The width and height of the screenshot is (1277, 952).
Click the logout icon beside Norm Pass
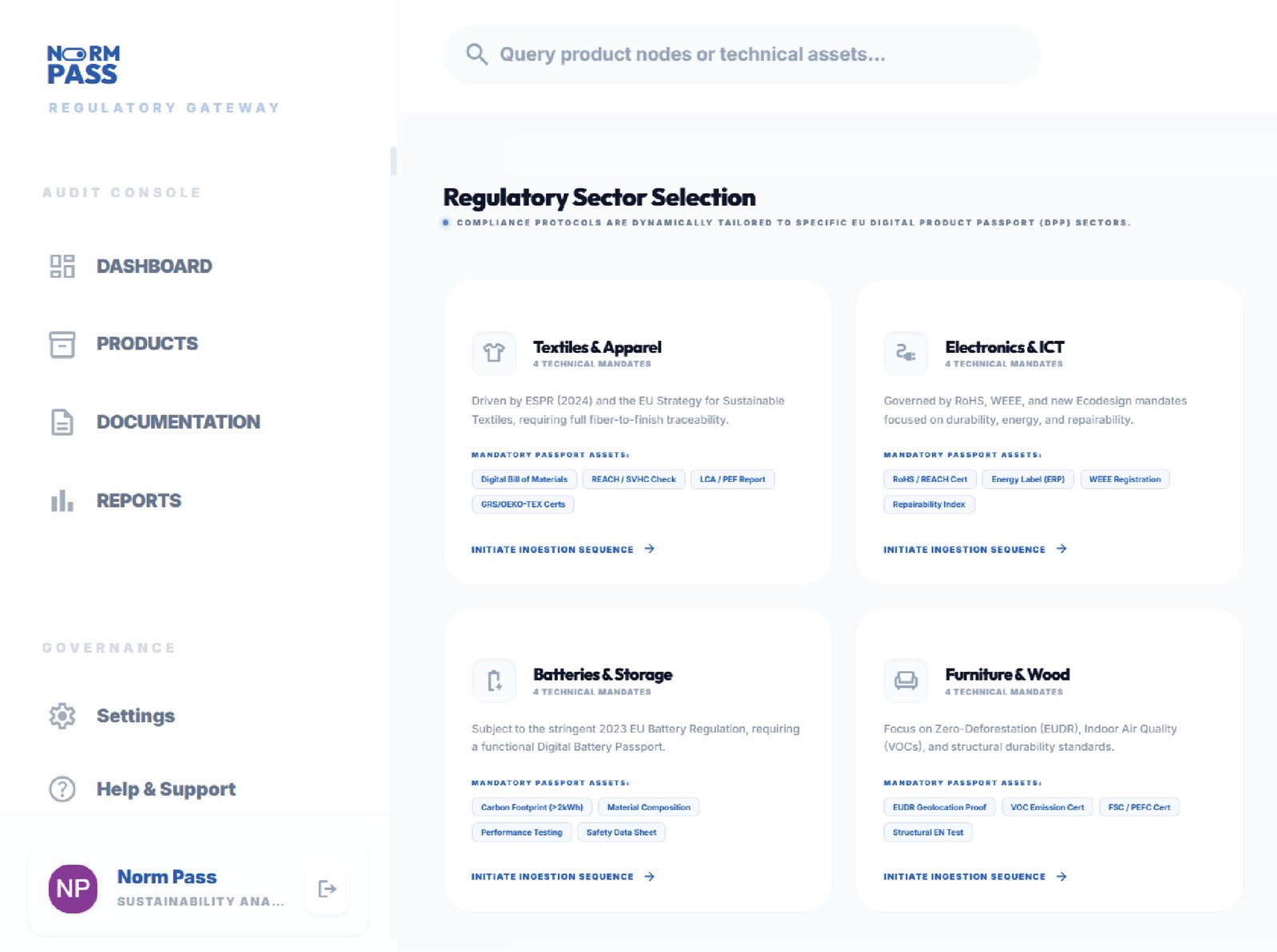point(327,889)
